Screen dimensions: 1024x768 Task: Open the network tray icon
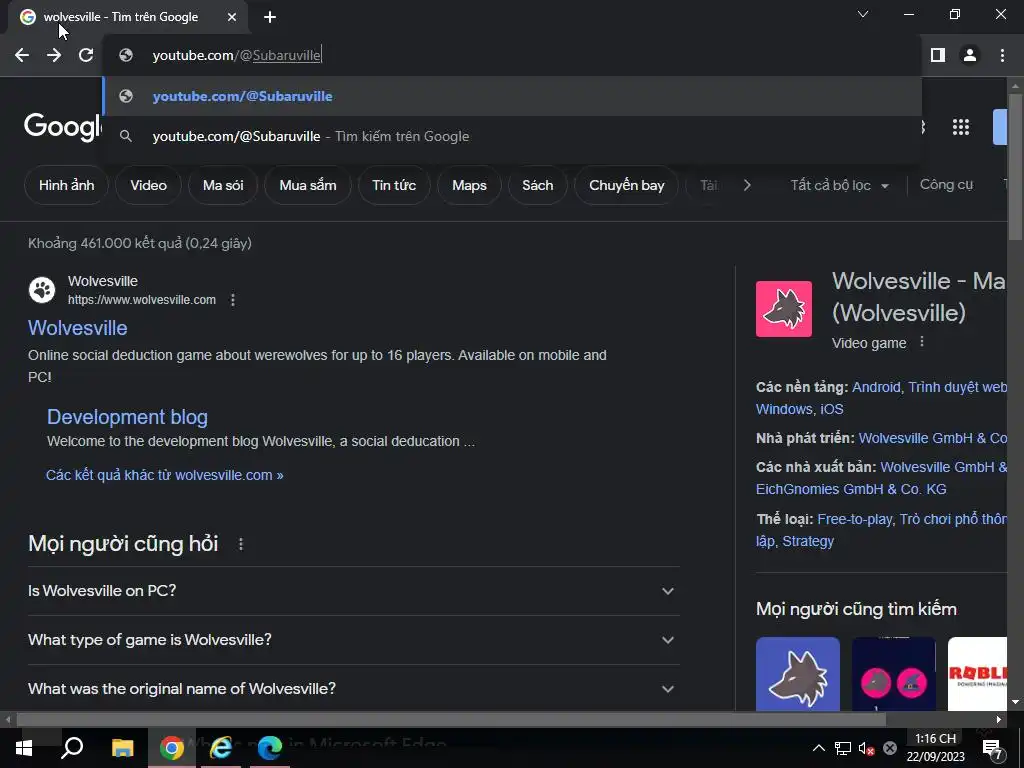tap(843, 748)
